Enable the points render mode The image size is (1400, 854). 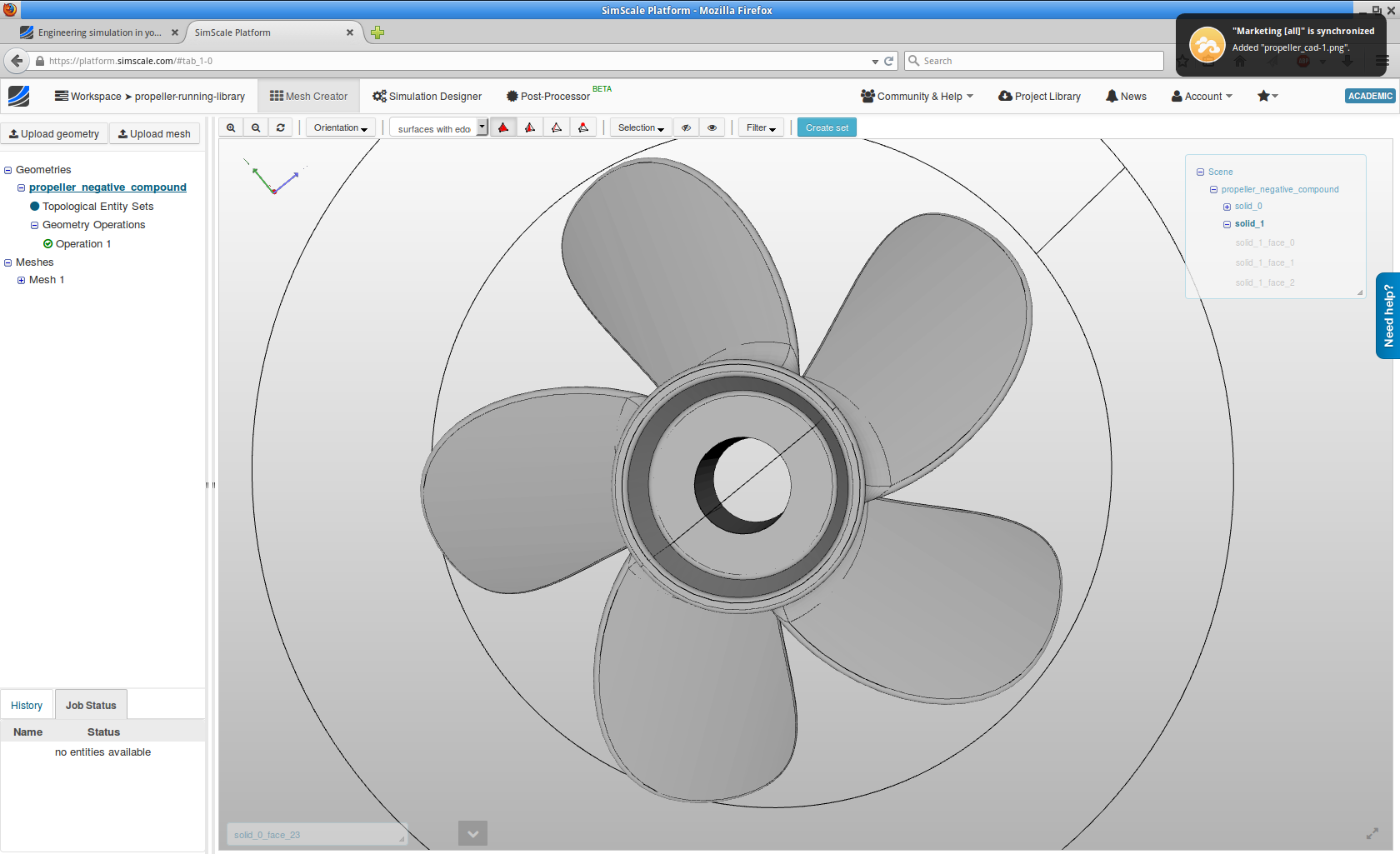[x=583, y=127]
